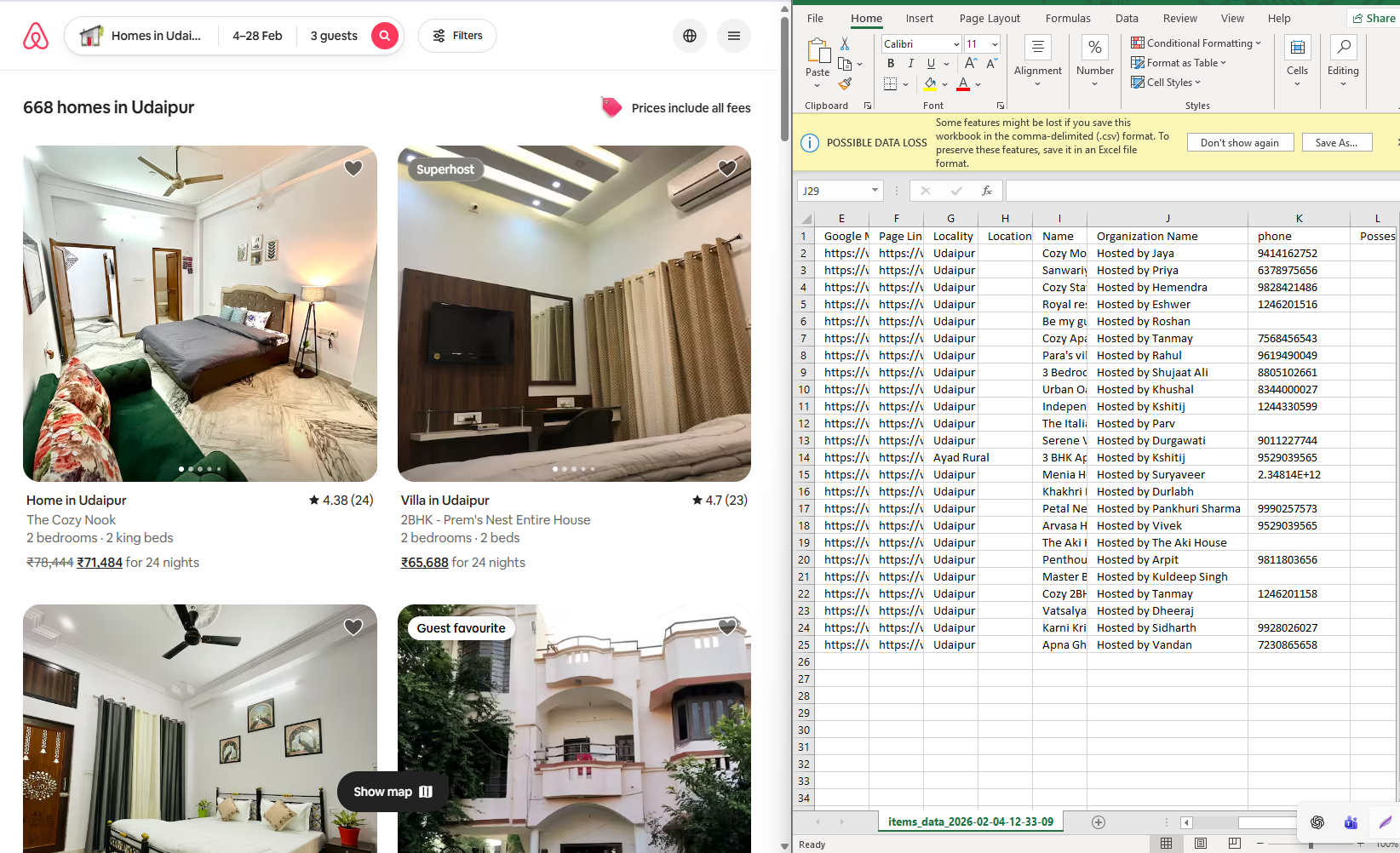Expand the font size dropdown
The height and width of the screenshot is (853, 1400).
tap(995, 44)
